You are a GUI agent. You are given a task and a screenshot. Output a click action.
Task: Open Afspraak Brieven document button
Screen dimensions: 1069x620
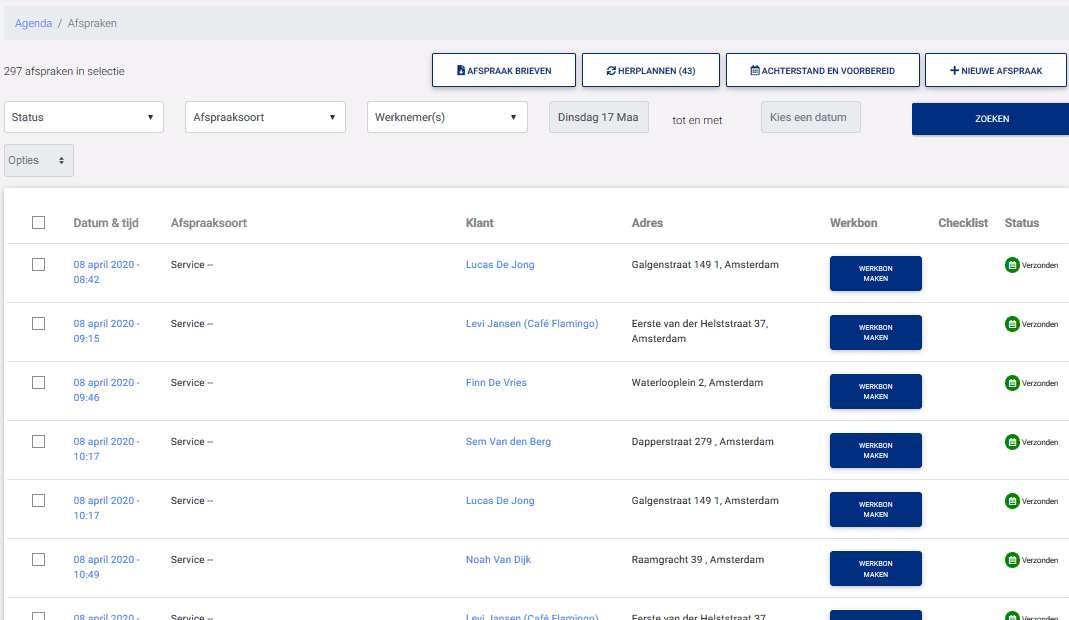click(x=504, y=71)
